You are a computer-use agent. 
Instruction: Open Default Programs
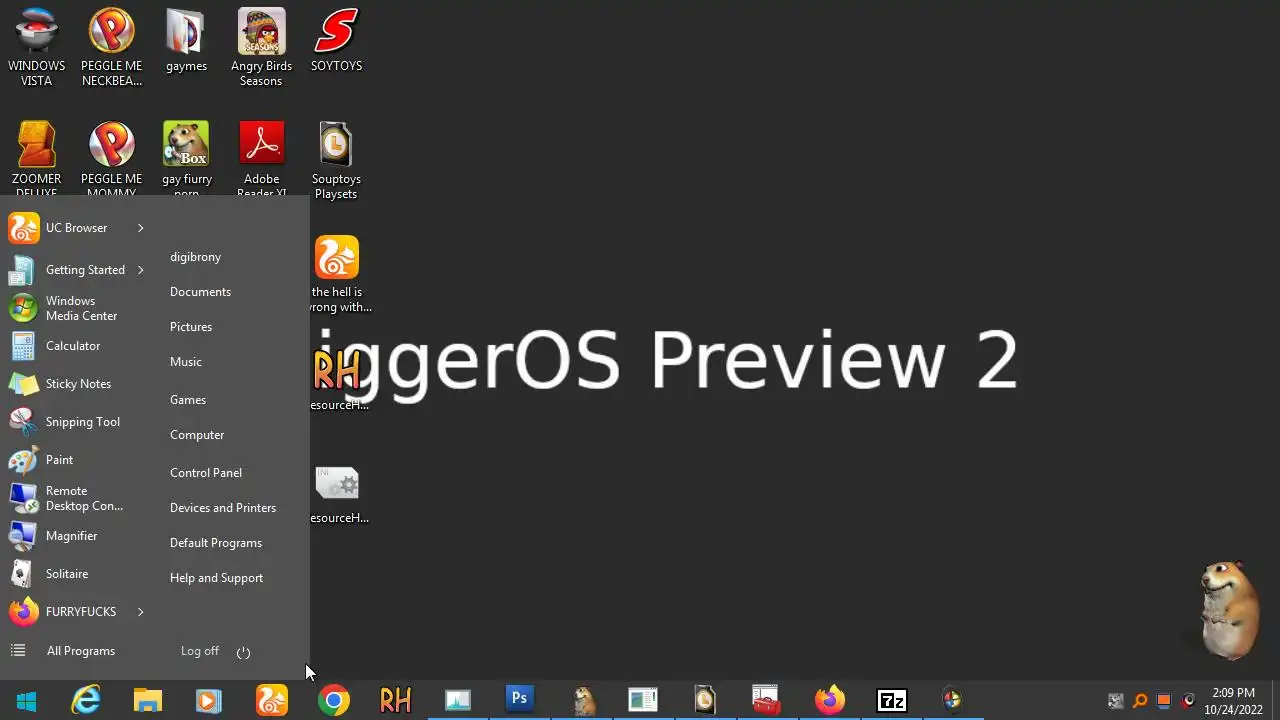tap(216, 543)
